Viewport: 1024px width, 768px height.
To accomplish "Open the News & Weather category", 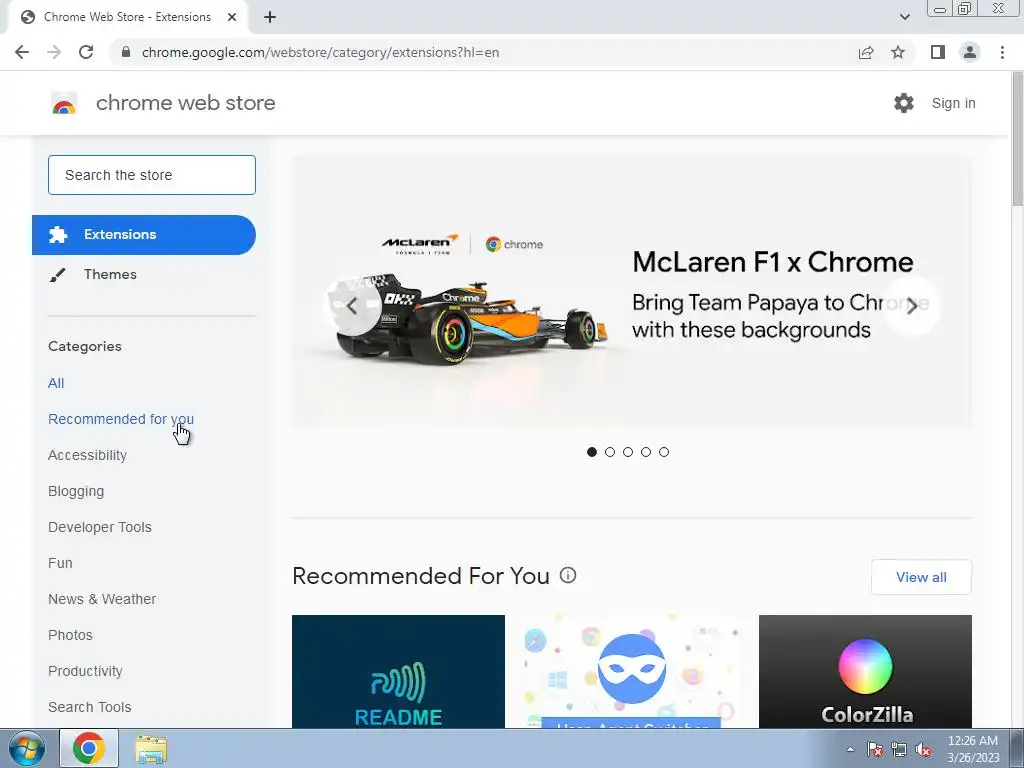I will (x=102, y=599).
